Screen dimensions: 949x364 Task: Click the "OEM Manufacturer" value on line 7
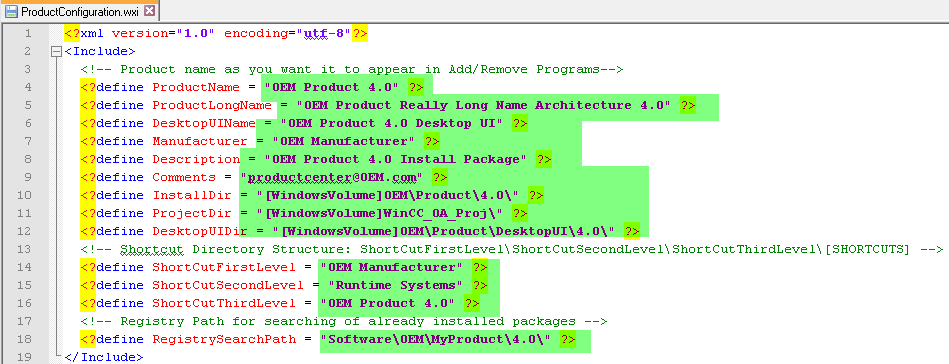click(344, 141)
